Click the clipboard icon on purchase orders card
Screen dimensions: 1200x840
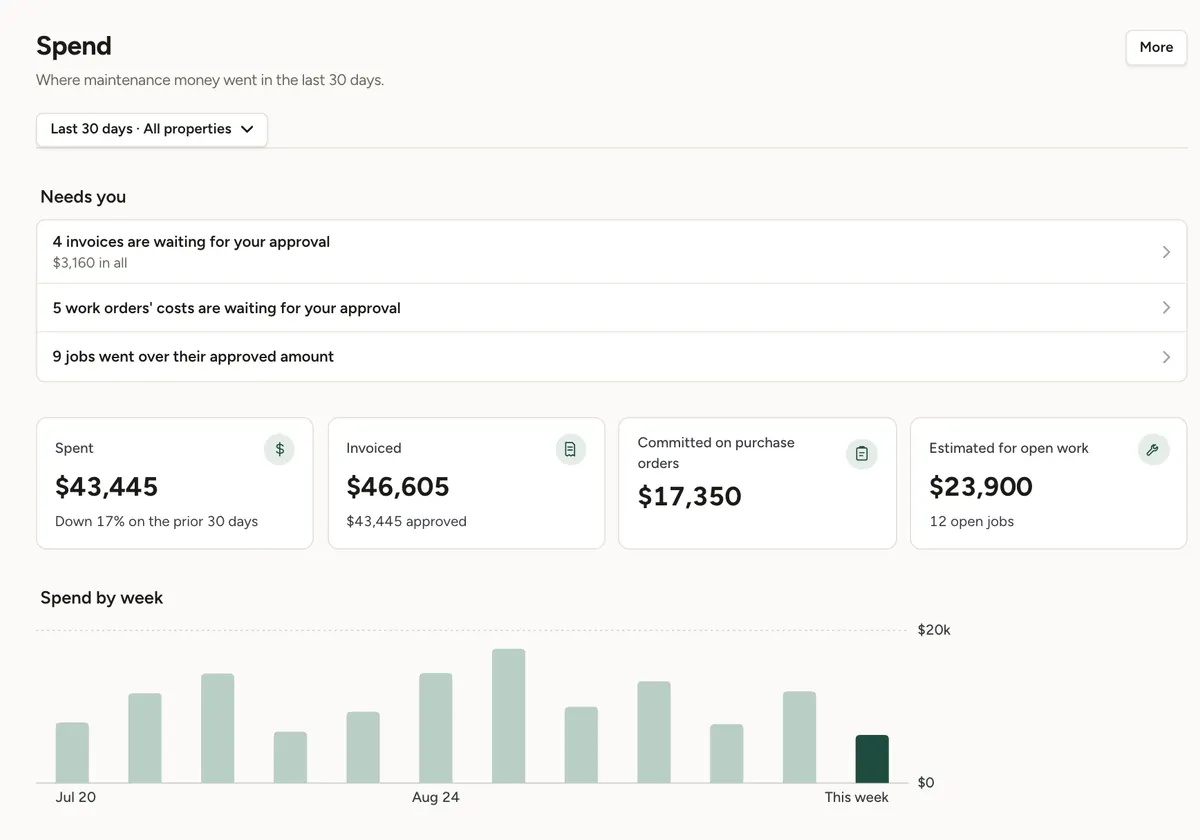(x=862, y=454)
